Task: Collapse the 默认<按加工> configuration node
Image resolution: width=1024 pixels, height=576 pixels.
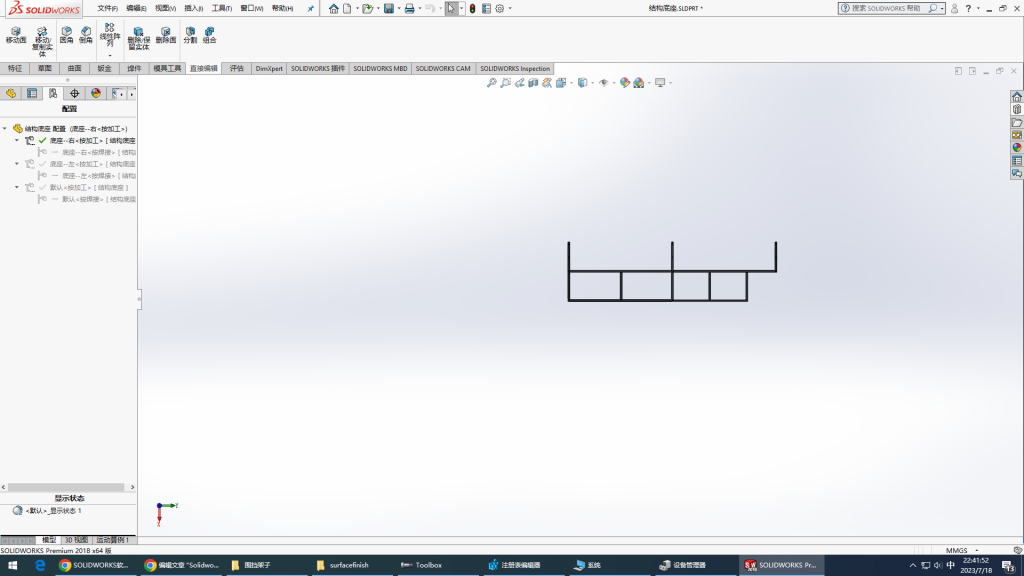Action: 17,187
